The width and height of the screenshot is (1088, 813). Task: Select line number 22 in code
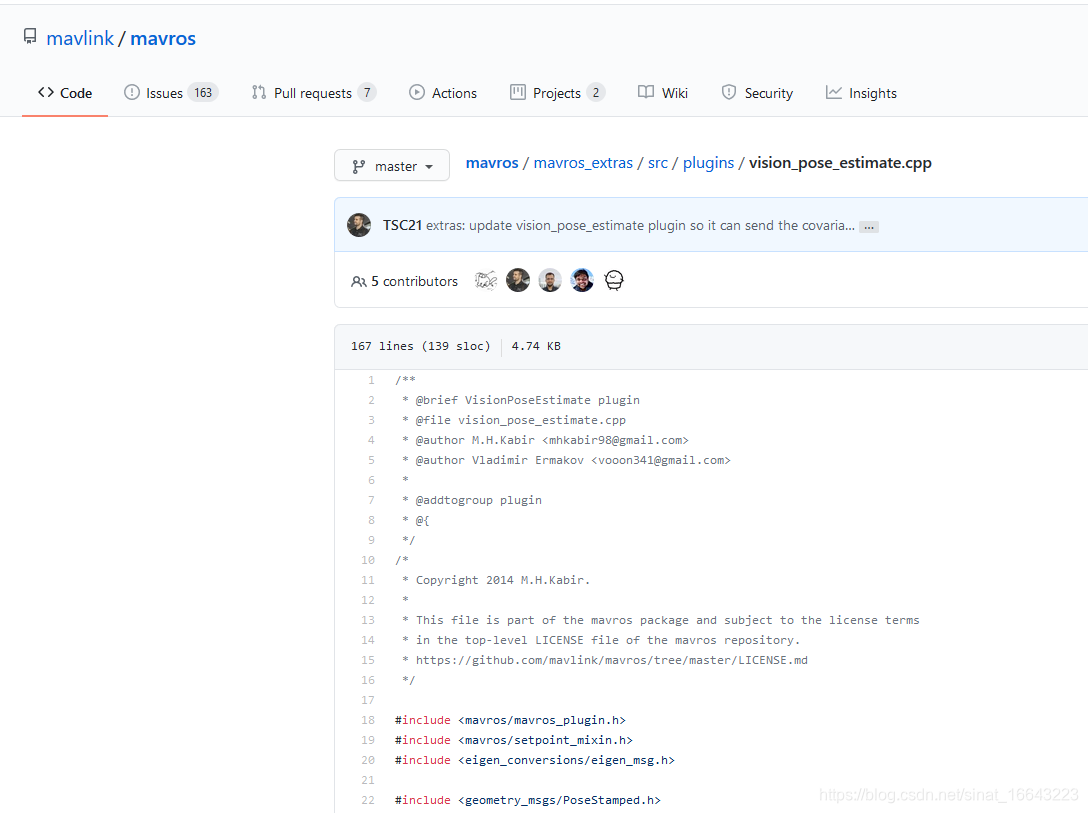pyautogui.click(x=368, y=800)
